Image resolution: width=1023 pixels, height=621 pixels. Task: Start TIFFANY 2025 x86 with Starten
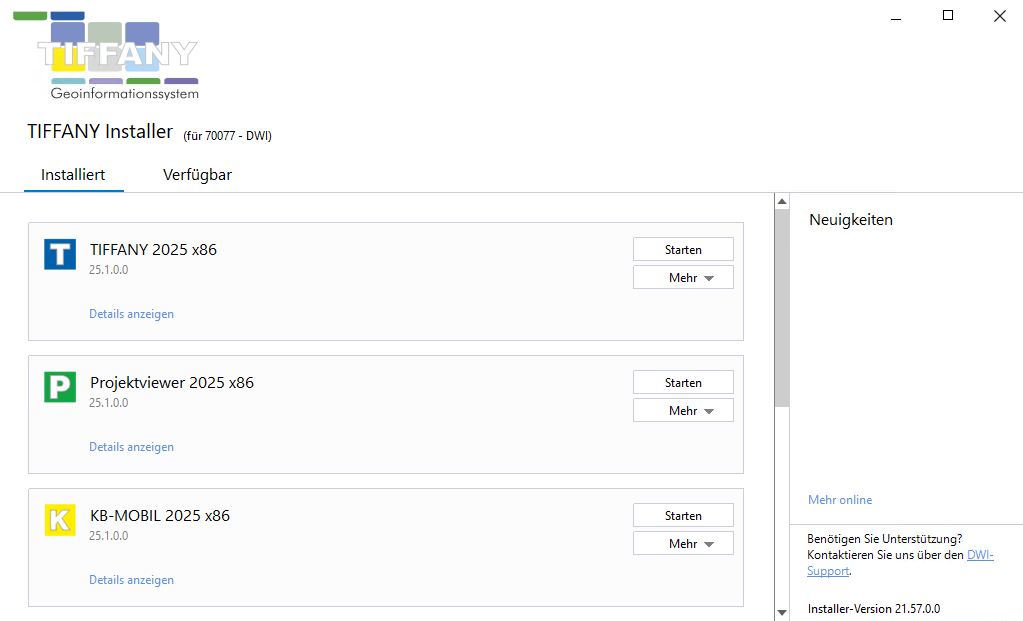683,250
